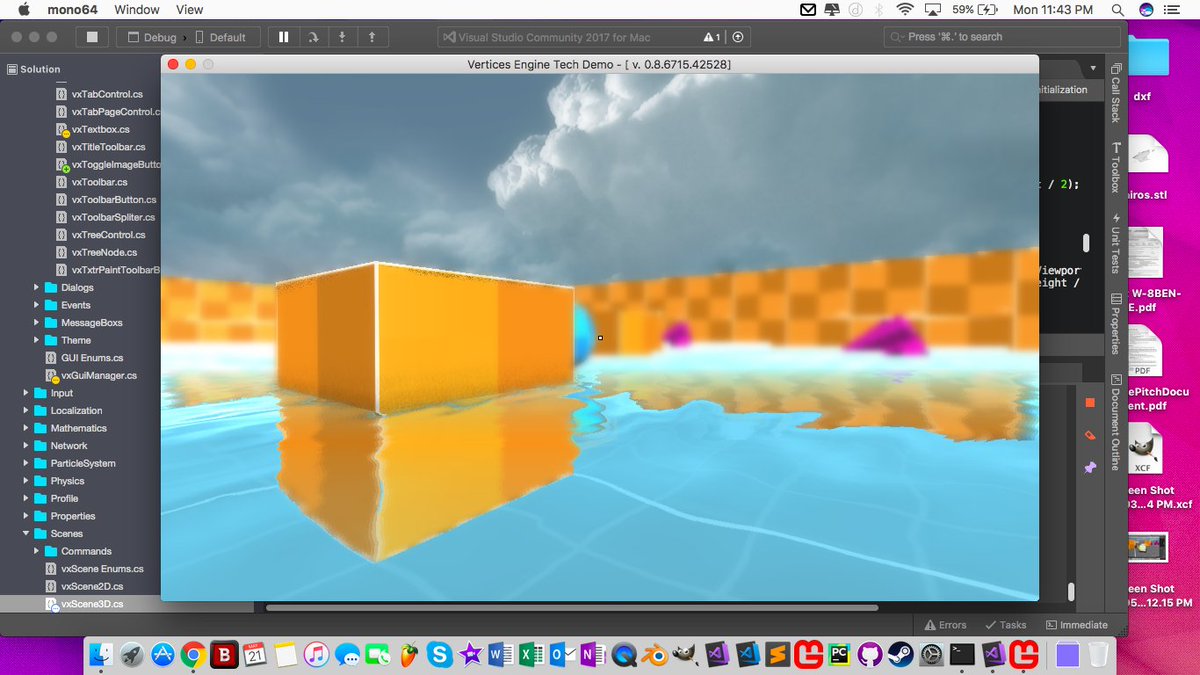Click the Solution pad header

pos(34,69)
